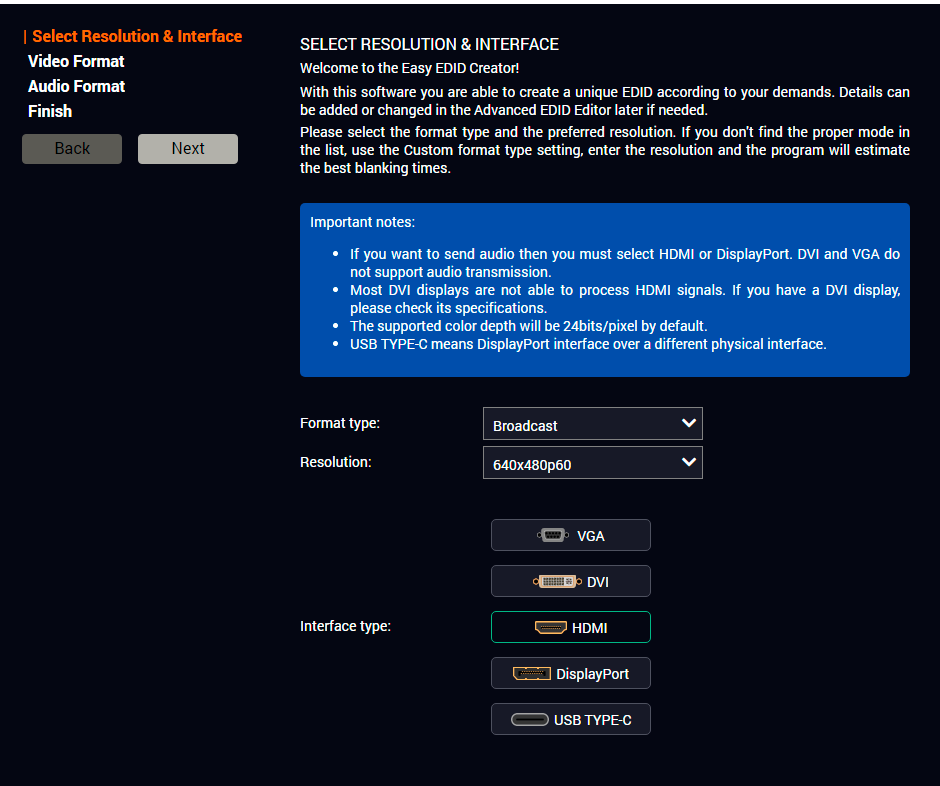Click the HDMI connector icon
This screenshot has width=940, height=786.
(550, 628)
